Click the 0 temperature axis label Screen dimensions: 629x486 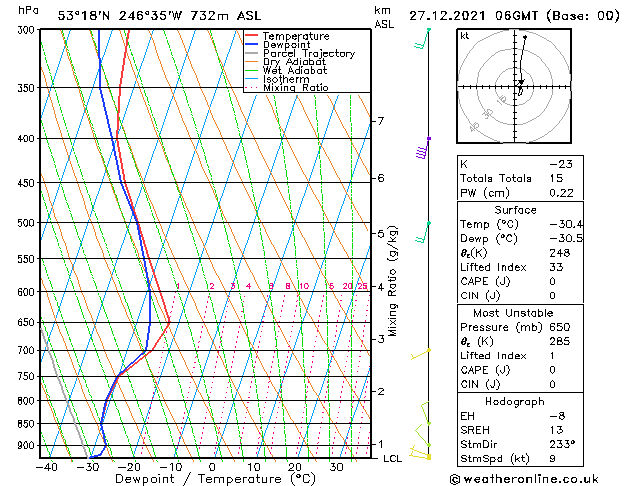212,467
